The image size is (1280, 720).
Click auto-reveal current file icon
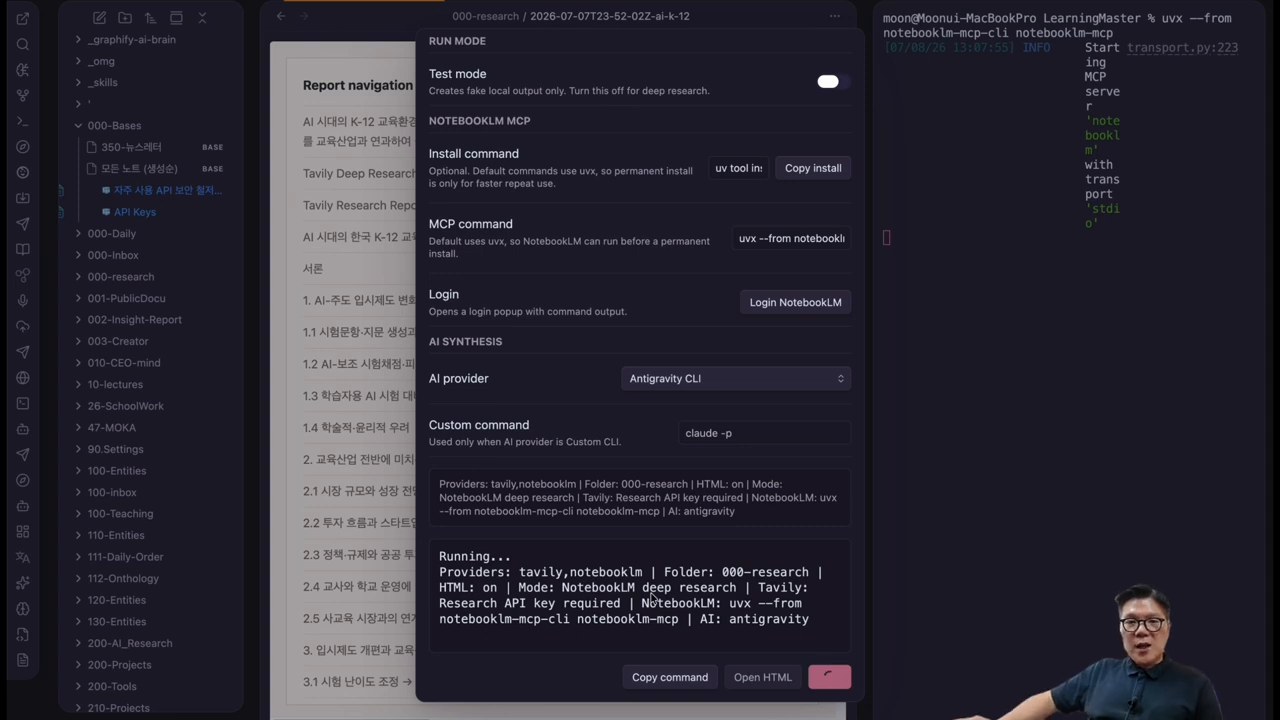(x=176, y=18)
